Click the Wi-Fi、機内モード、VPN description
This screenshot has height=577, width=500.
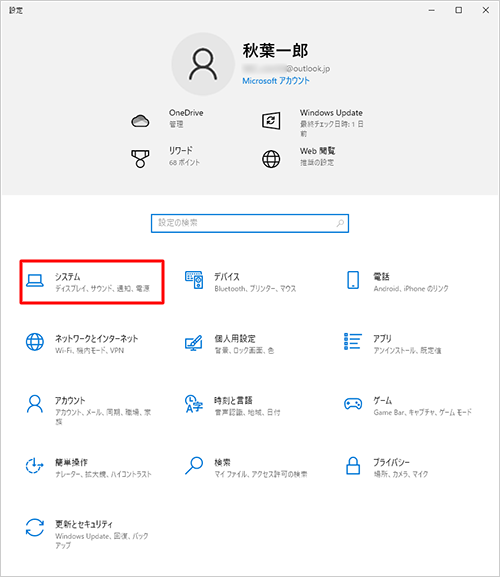tap(89, 350)
